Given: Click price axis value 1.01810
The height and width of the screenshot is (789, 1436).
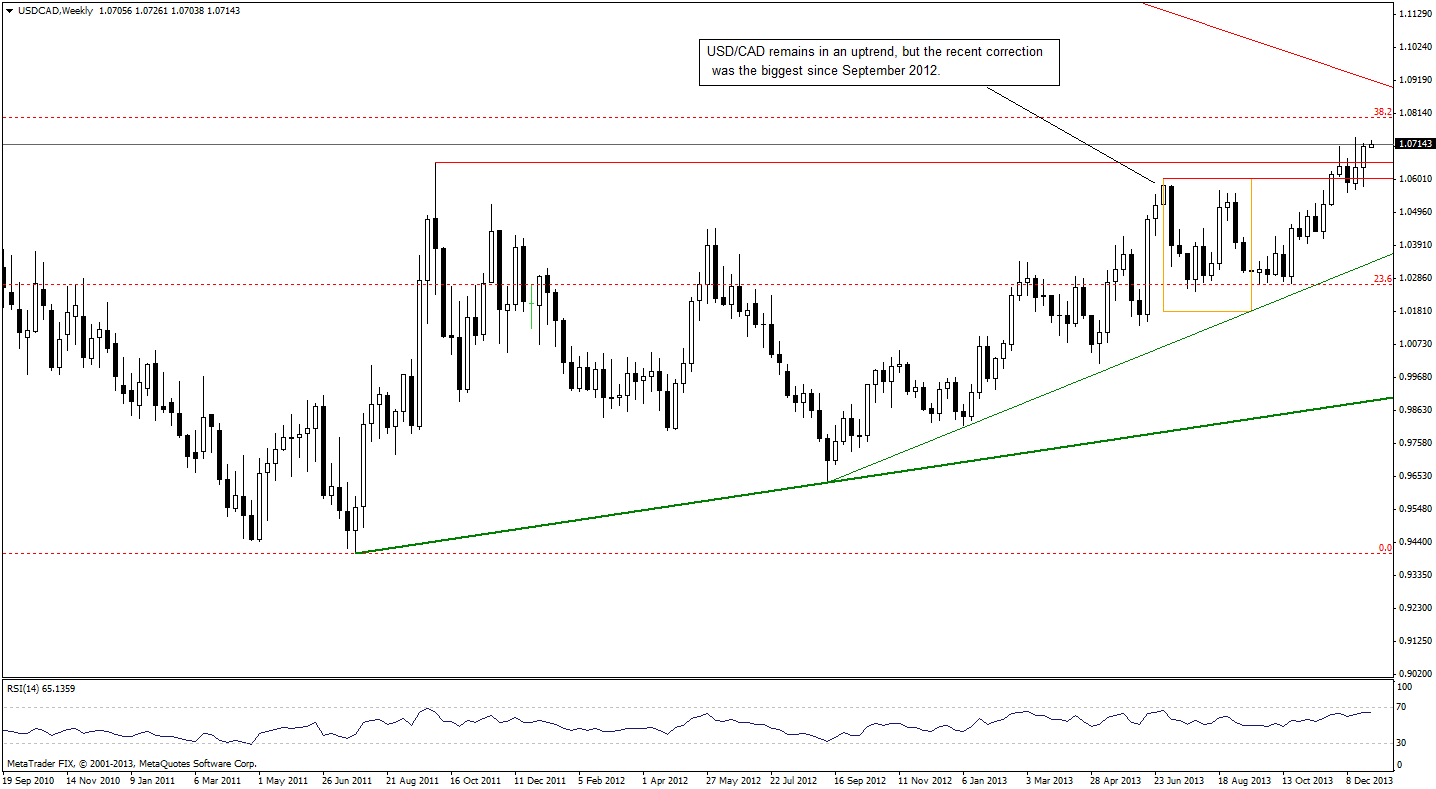Looking at the screenshot, I should 1414,311.
